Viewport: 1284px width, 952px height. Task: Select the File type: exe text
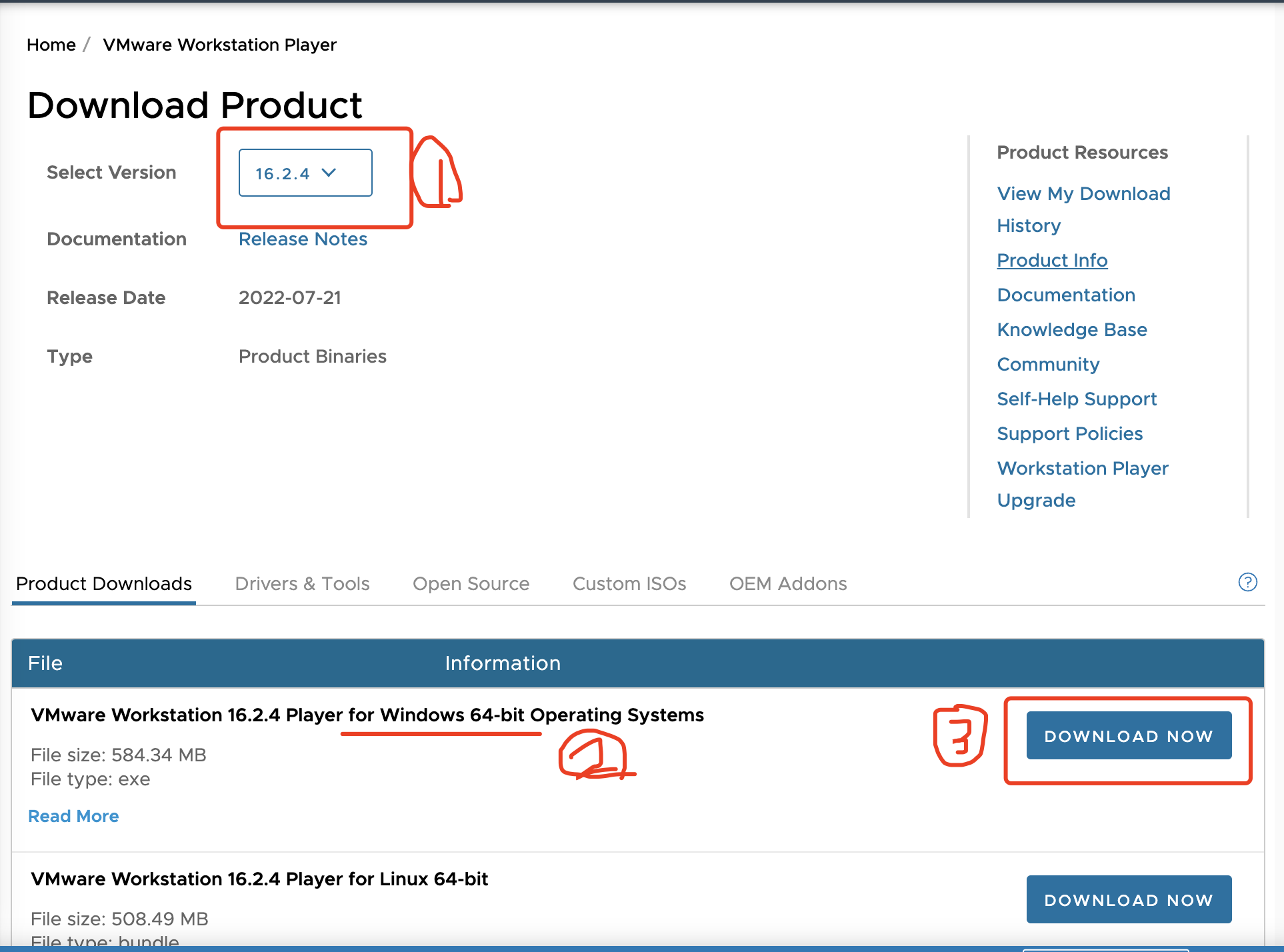[x=91, y=779]
